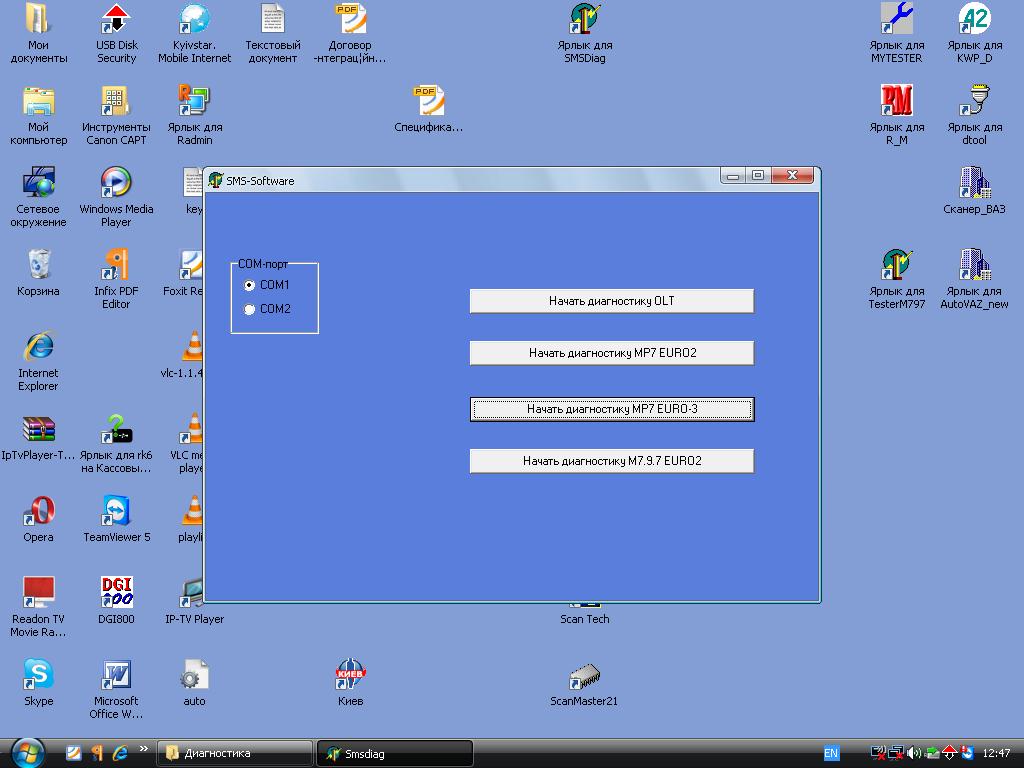Launch Ярлык для Radmin shortcut
The image size is (1024, 768).
(195, 115)
